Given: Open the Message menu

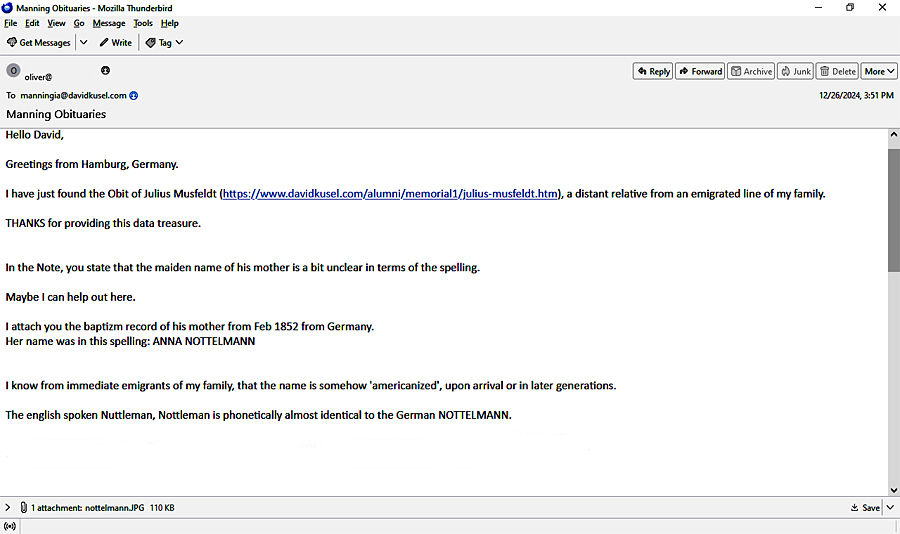Looking at the screenshot, I should [x=108, y=23].
